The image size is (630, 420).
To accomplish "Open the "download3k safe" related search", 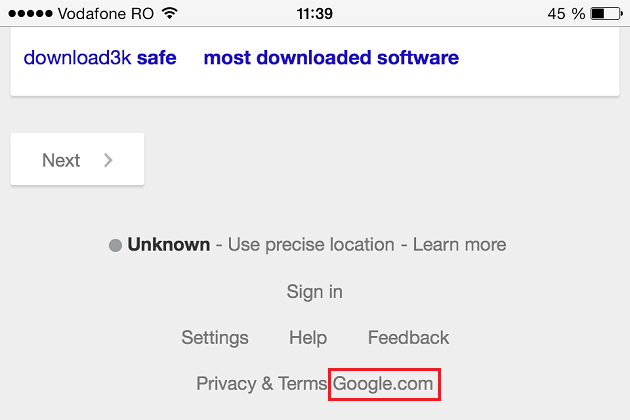I will (x=100, y=58).
